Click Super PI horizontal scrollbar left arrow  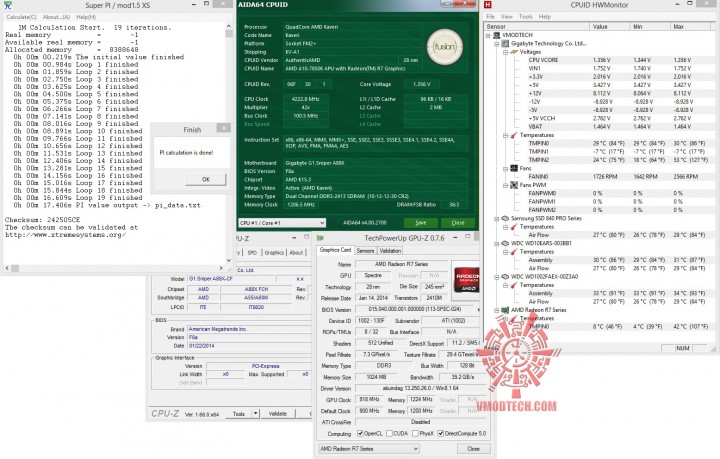click(x=7, y=268)
